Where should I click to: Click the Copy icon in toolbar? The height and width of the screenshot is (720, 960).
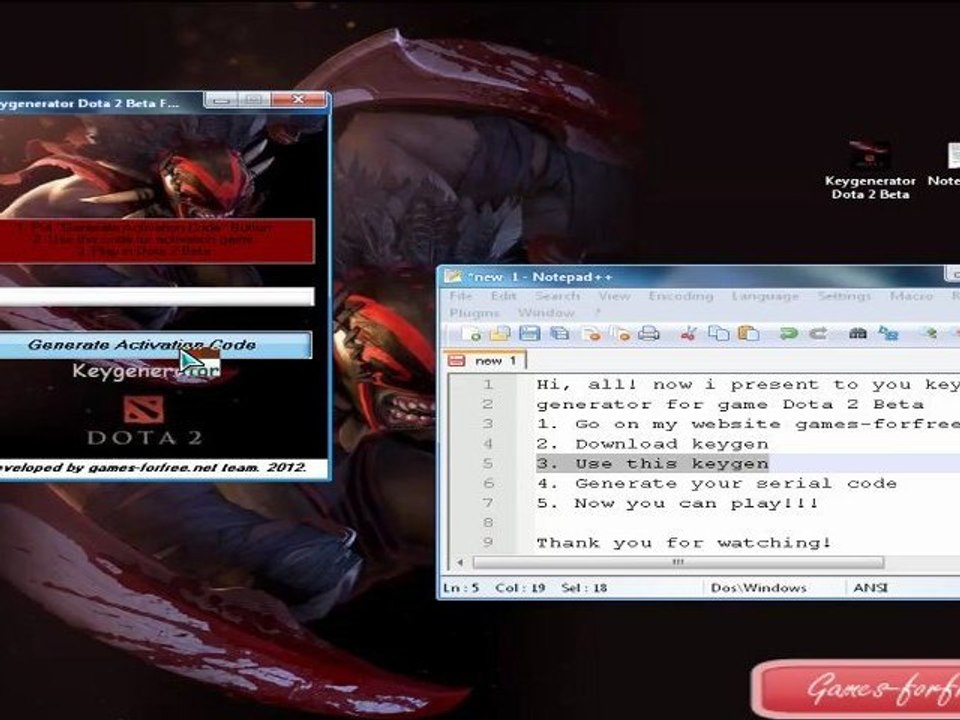point(718,333)
